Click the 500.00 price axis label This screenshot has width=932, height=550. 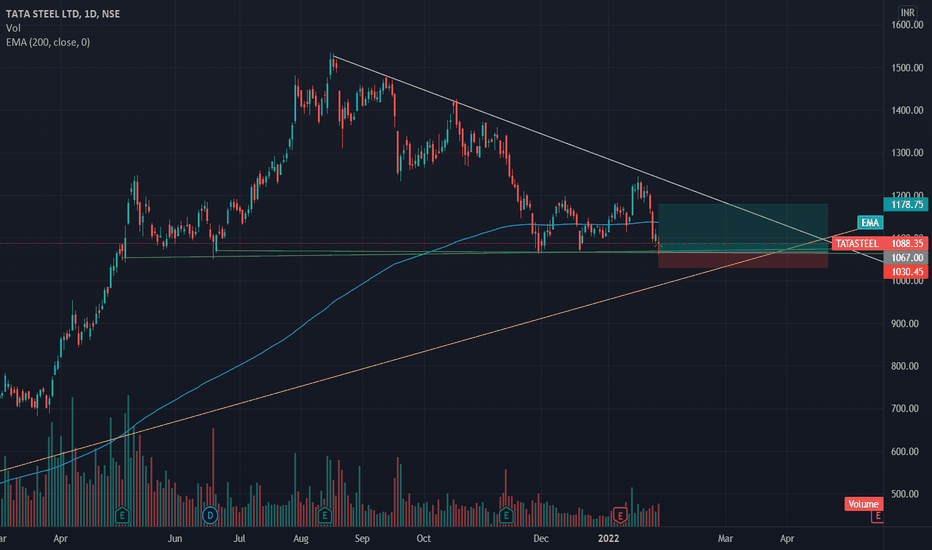click(x=905, y=494)
